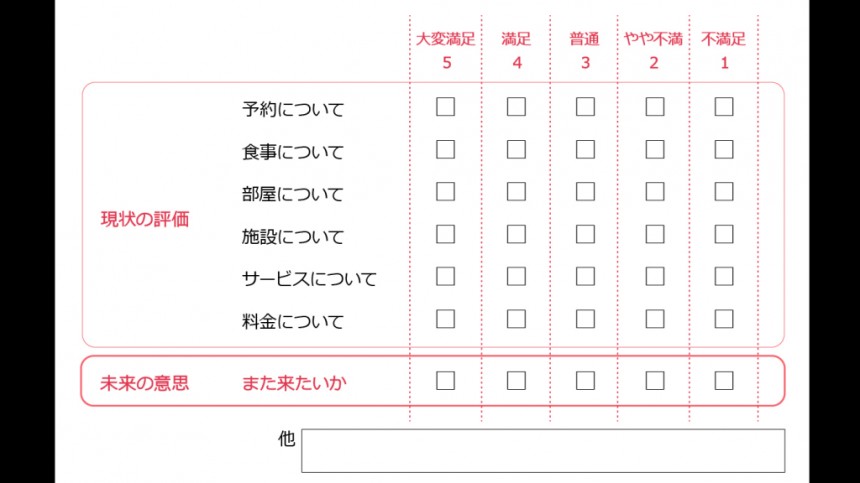Check 大変満足 box for また来たいか
The height and width of the screenshot is (483, 860).
445,380
